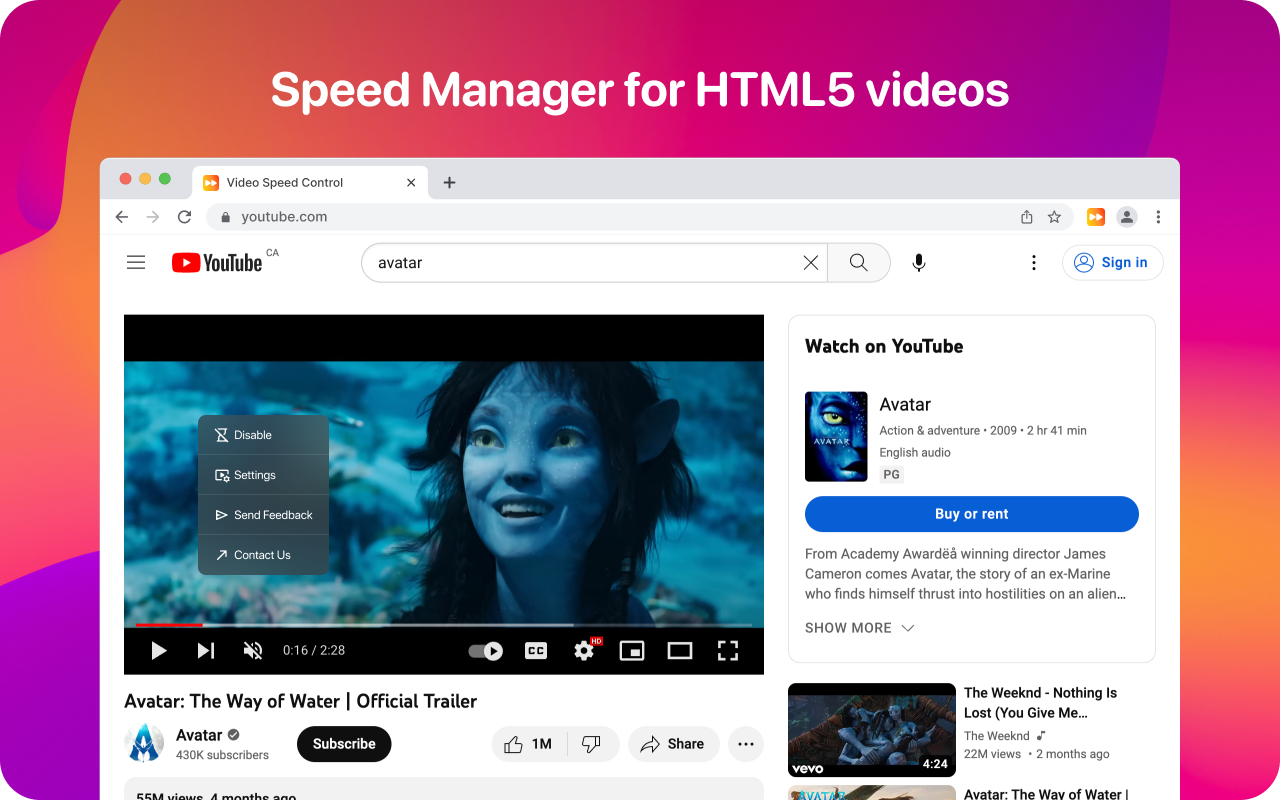
Task: Bookmark the page with the star icon
Action: [1054, 217]
